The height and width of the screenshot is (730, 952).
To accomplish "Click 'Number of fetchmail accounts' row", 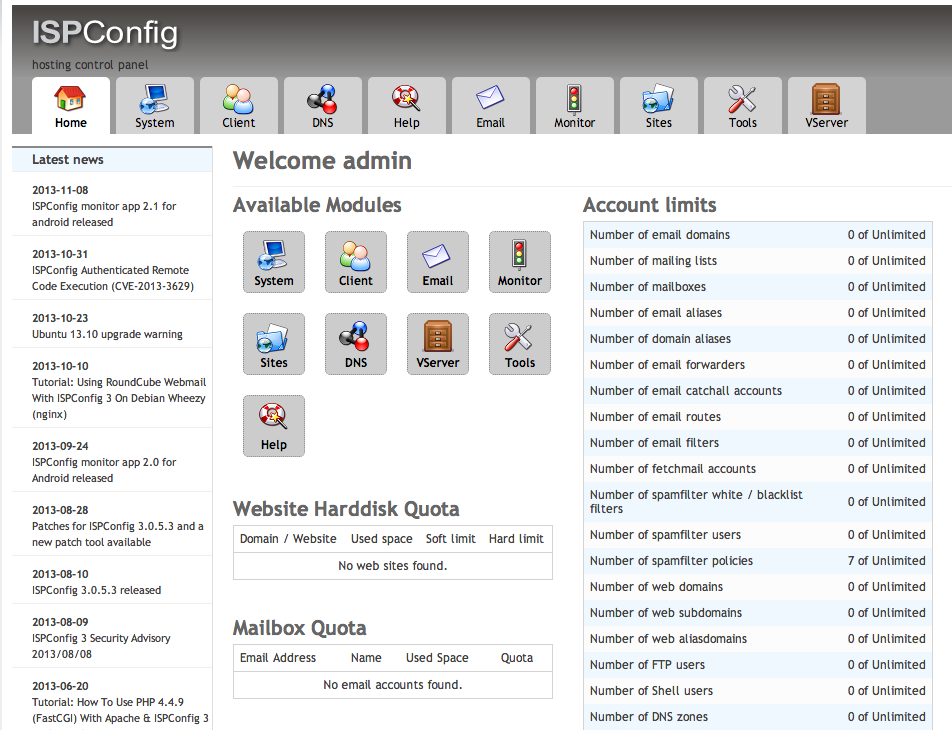I will pos(758,469).
